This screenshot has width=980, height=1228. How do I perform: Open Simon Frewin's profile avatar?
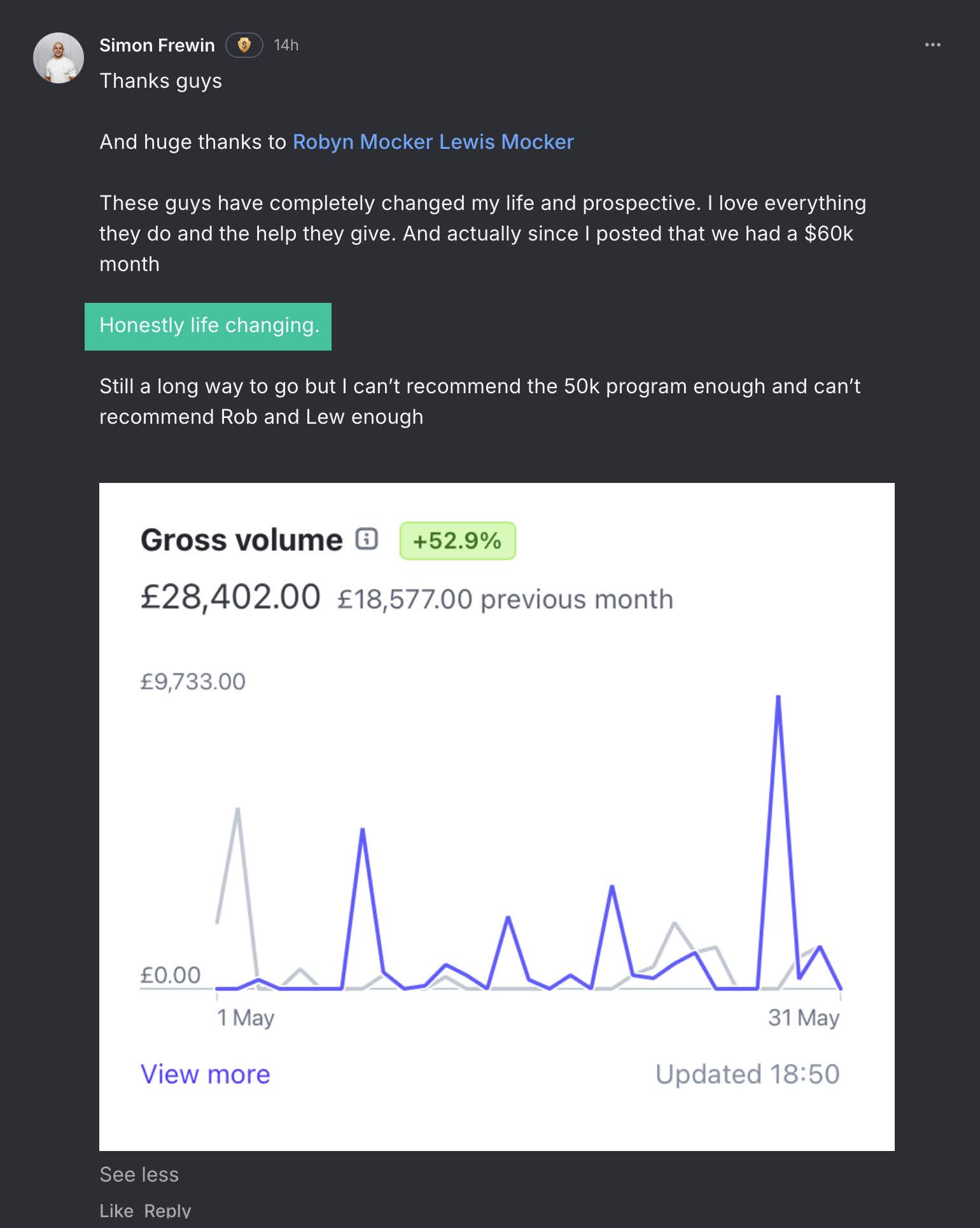59,58
